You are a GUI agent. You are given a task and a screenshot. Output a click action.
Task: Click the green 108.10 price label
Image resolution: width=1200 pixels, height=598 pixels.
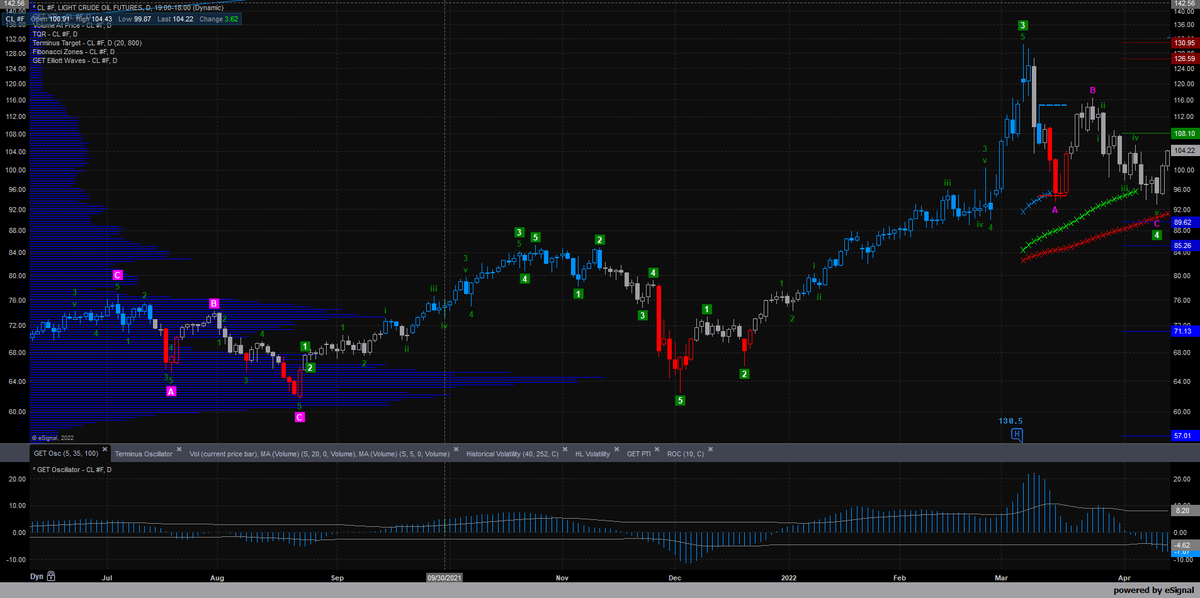coord(1184,133)
